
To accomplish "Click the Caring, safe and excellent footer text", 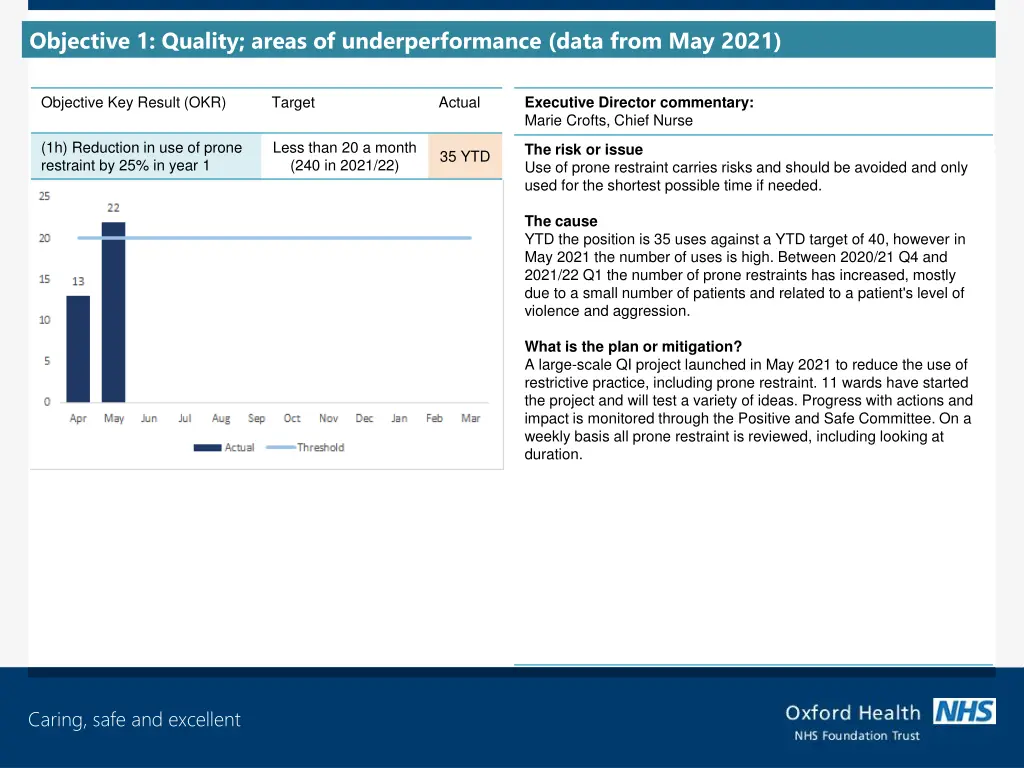I will [134, 719].
